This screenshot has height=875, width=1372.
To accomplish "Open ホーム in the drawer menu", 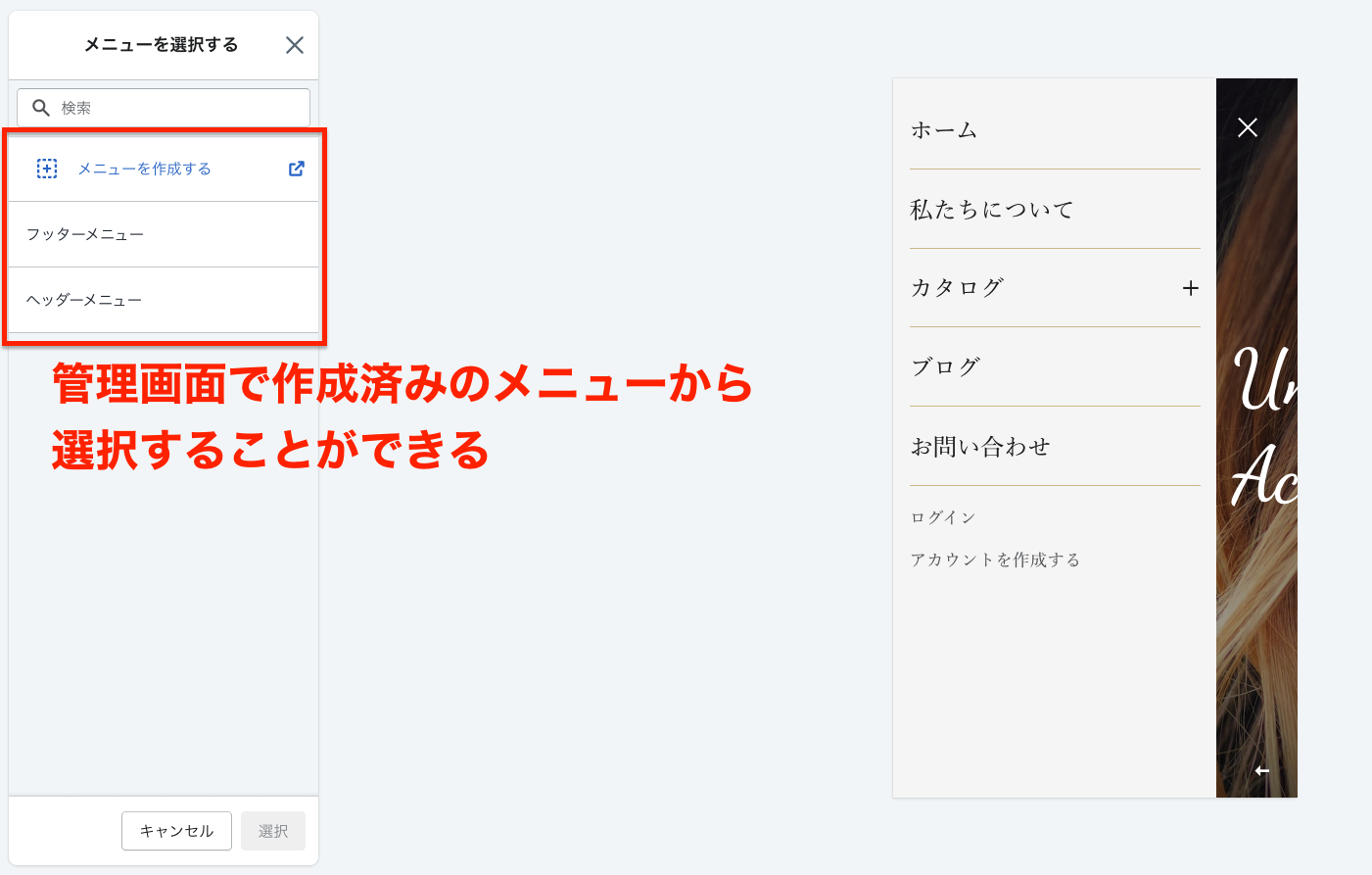I will click(944, 130).
